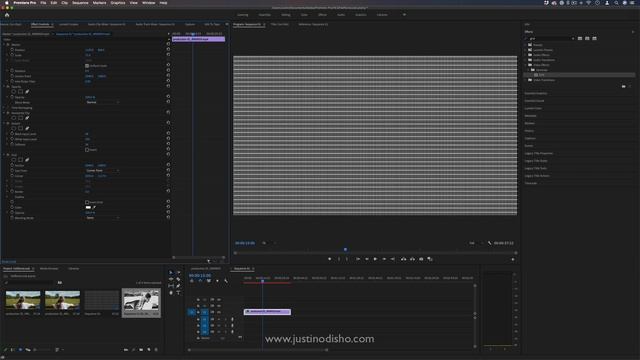Step forward one frame
640x360 pixels.
pos(384,259)
